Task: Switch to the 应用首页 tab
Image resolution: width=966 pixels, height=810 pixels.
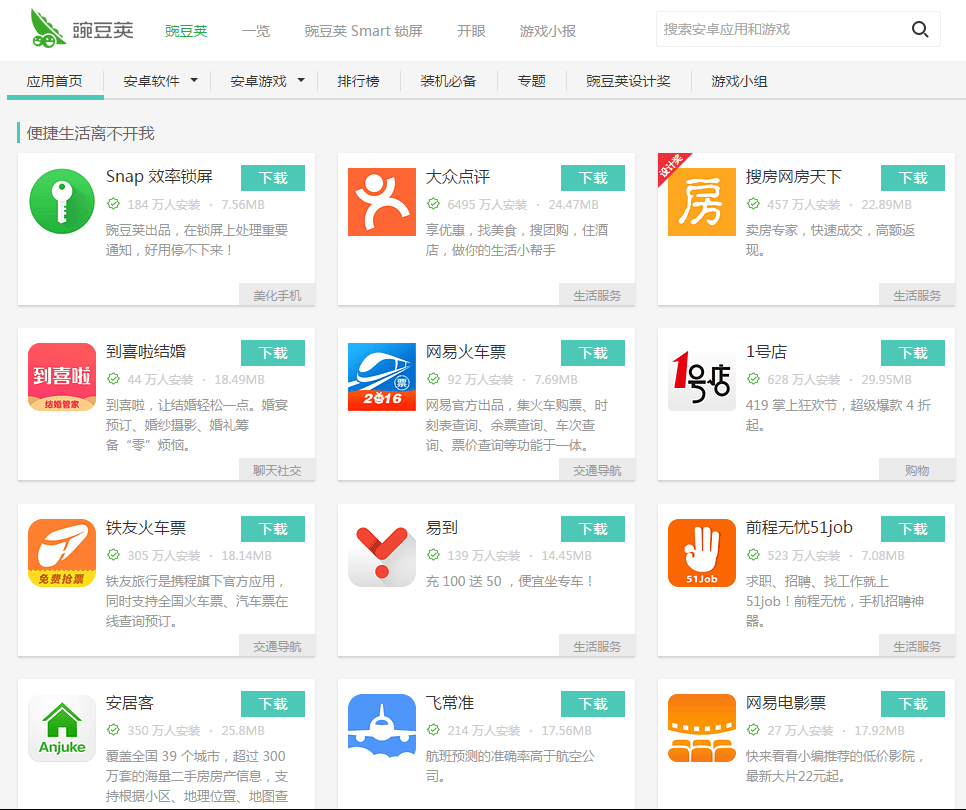Action: [x=55, y=81]
